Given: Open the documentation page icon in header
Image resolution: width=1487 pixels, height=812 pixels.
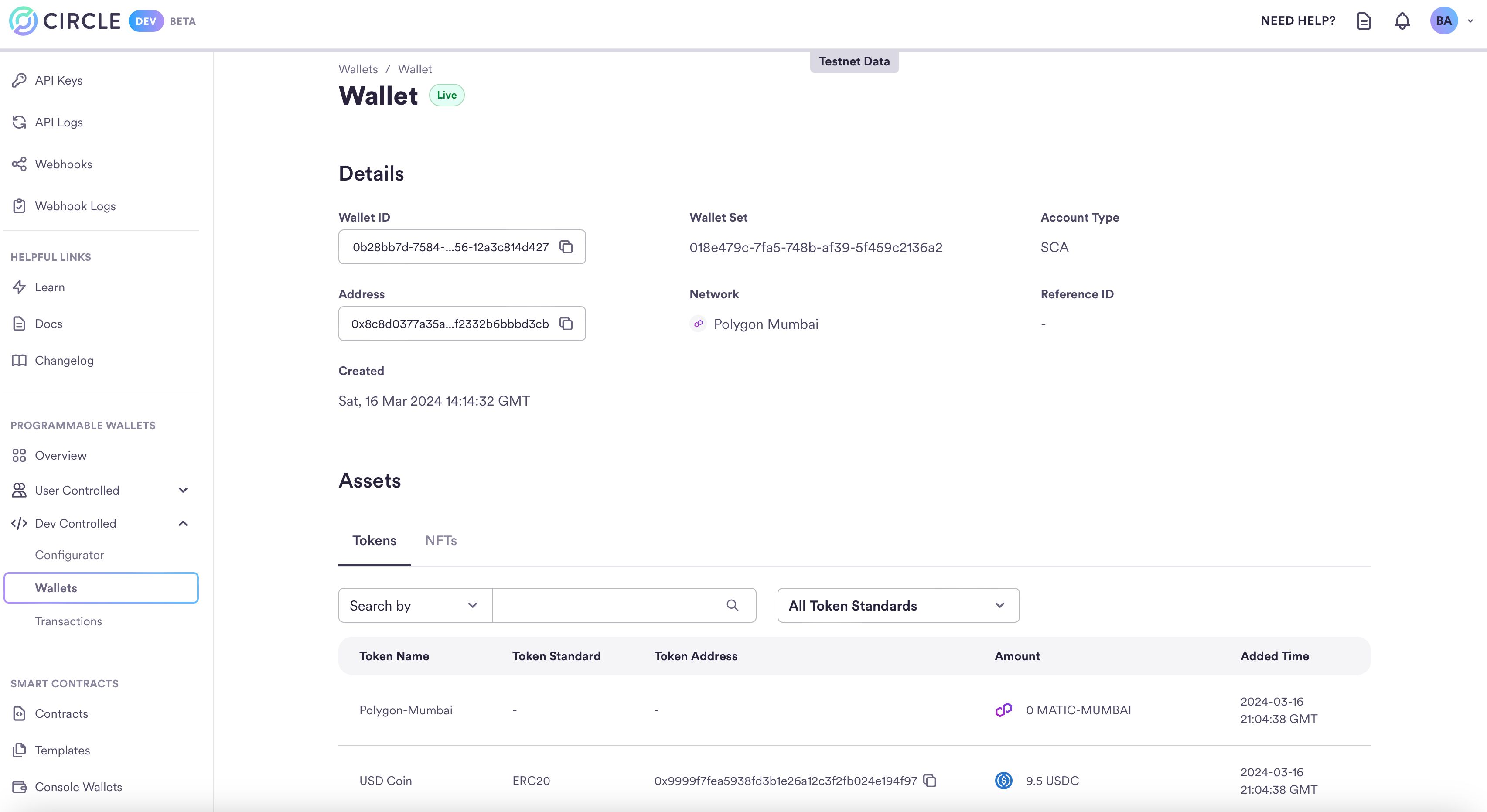Looking at the screenshot, I should (1364, 21).
